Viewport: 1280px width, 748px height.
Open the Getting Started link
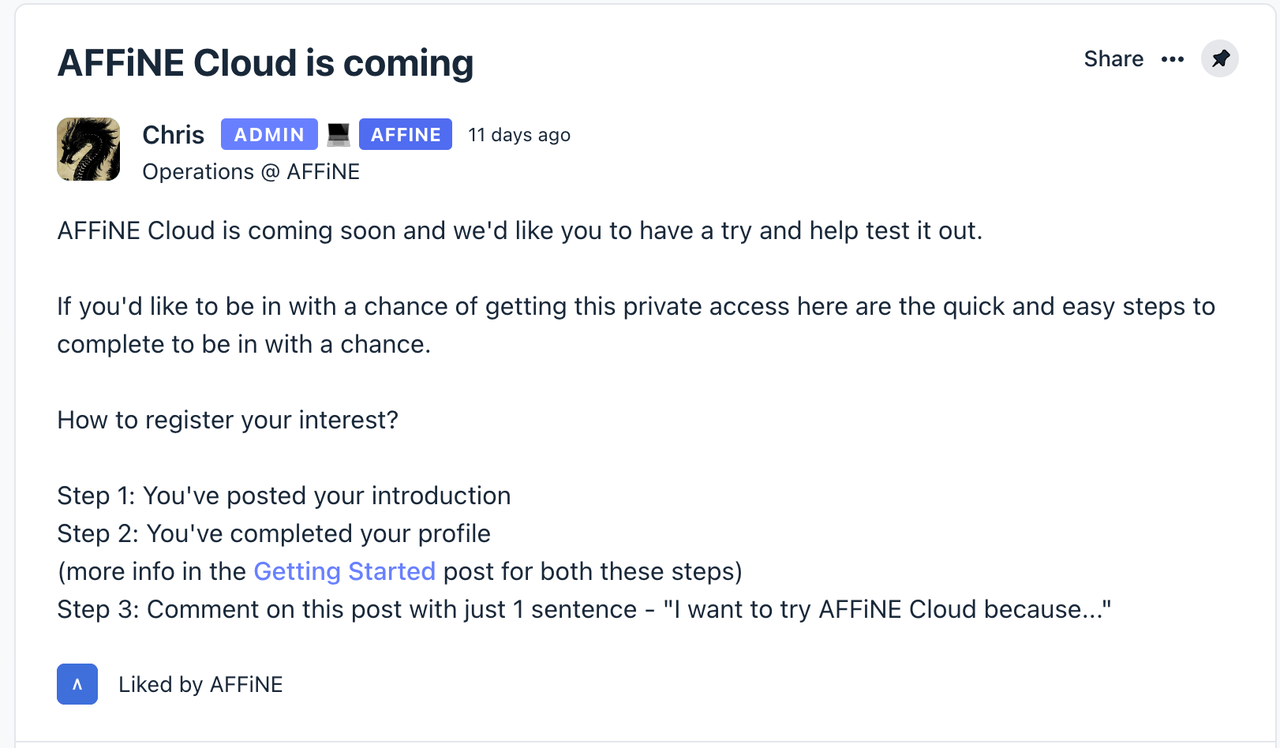pos(344,571)
